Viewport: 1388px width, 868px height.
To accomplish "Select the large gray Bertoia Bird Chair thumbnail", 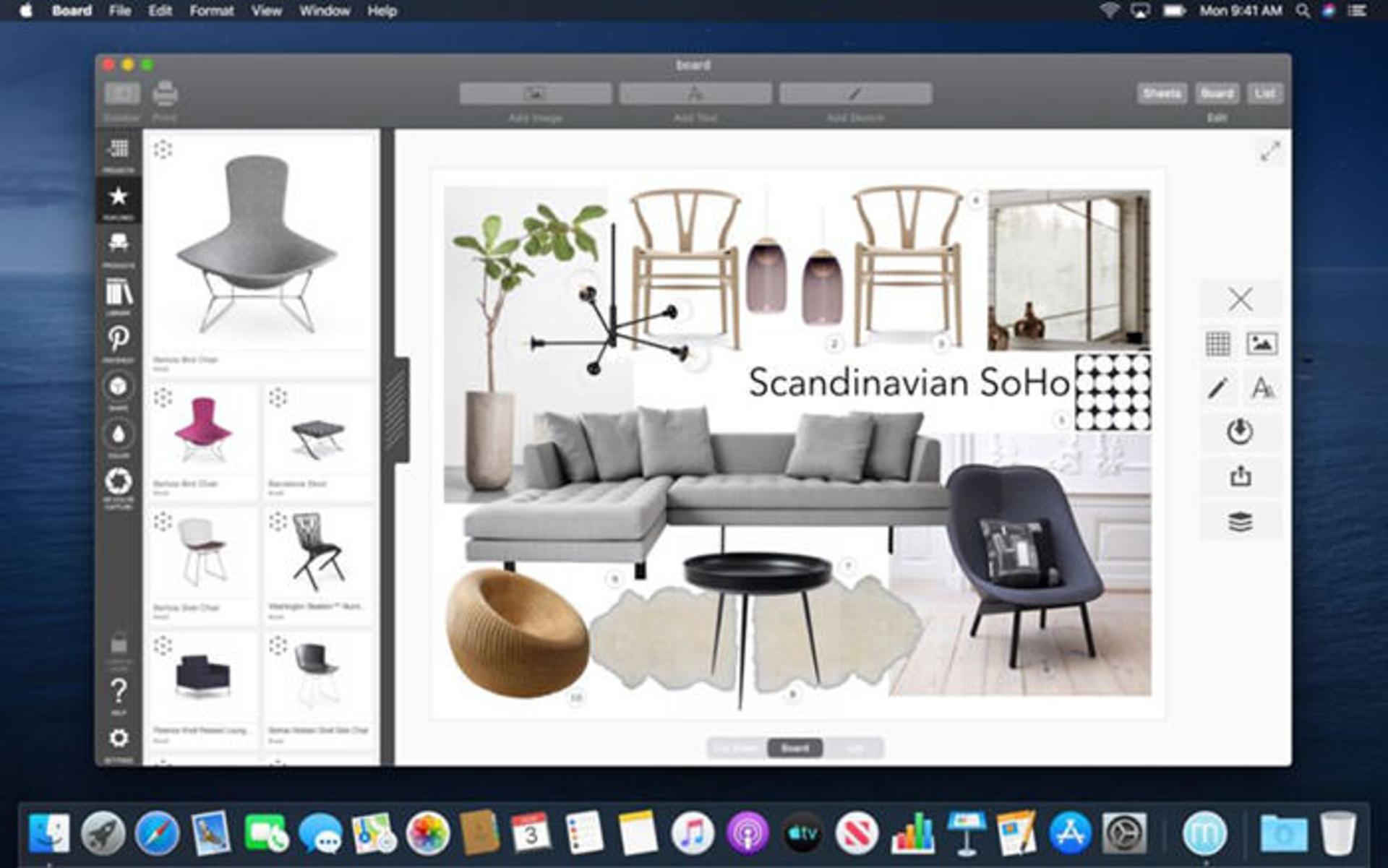I will (258, 244).
